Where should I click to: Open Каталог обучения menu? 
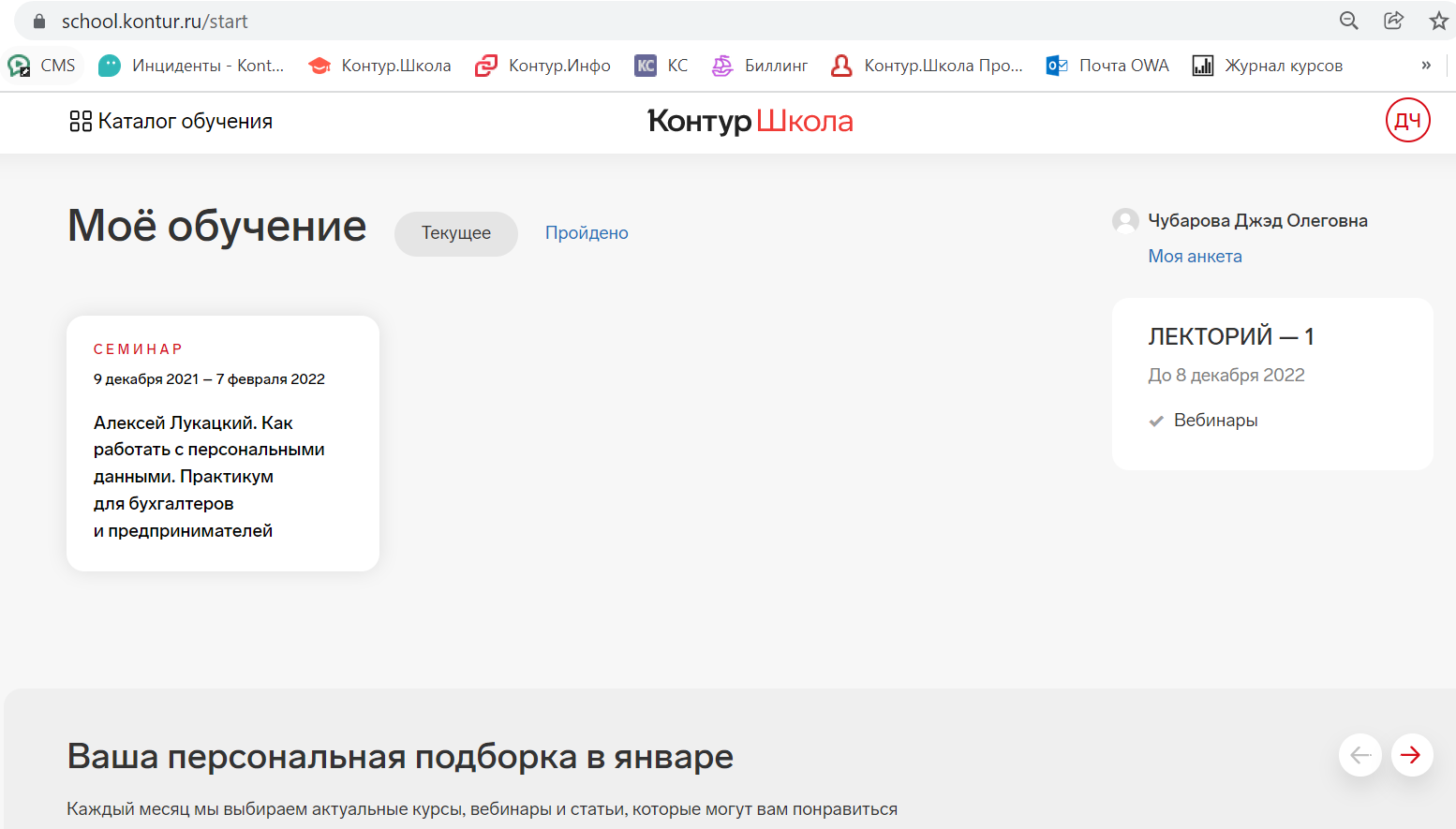tap(171, 121)
